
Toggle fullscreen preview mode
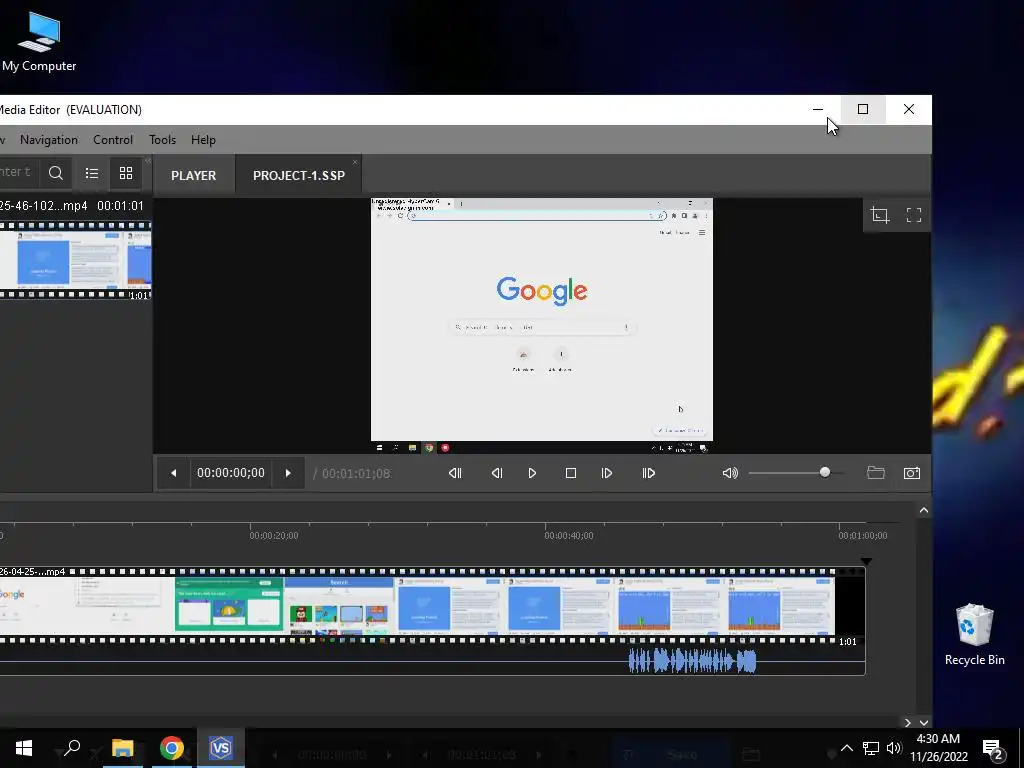point(914,215)
